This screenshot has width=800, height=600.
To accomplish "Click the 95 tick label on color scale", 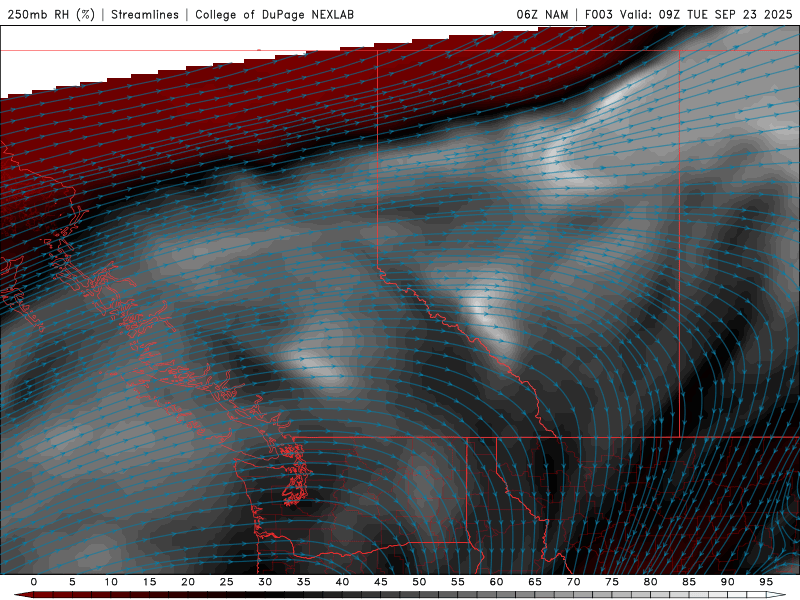I will 765,582.
